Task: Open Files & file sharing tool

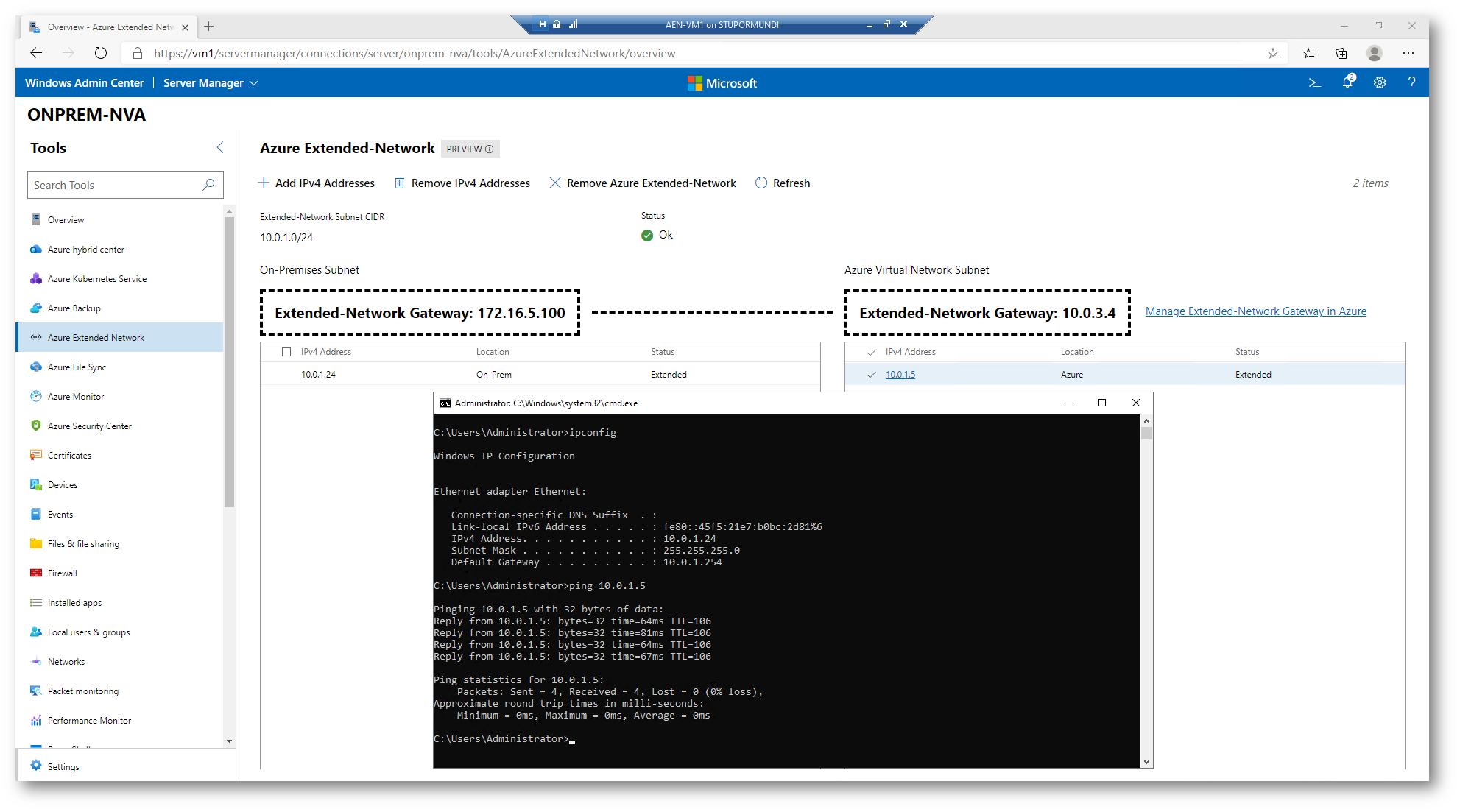Action: tap(119, 543)
